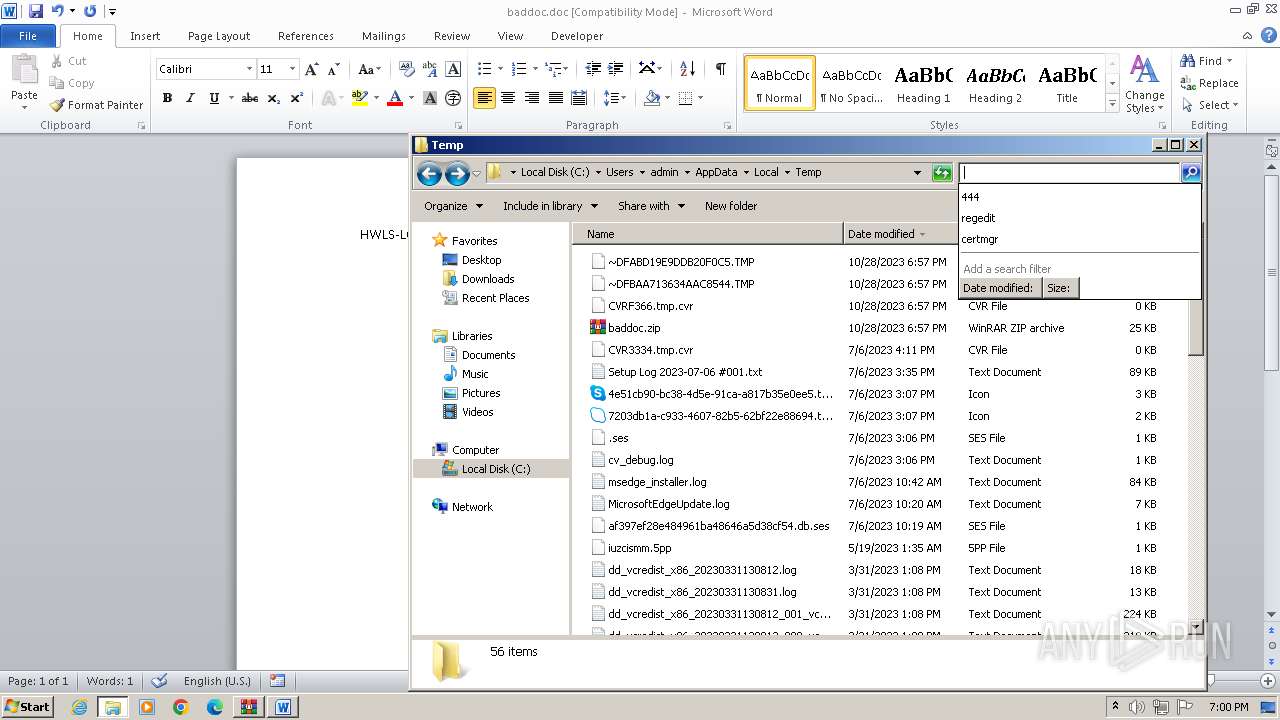Select the baddoc.zip file

click(x=634, y=328)
